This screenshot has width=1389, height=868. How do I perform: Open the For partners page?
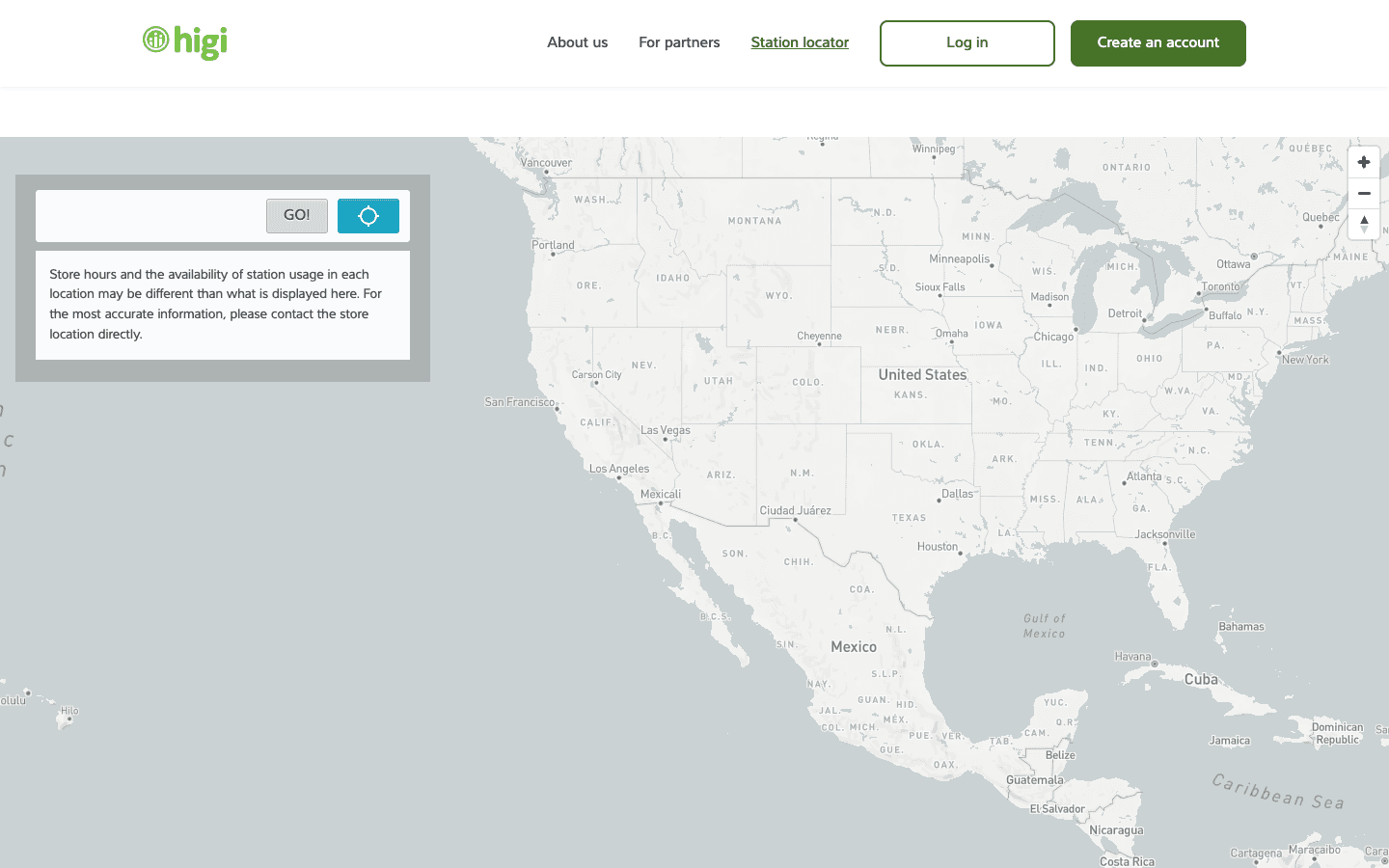coord(679,42)
